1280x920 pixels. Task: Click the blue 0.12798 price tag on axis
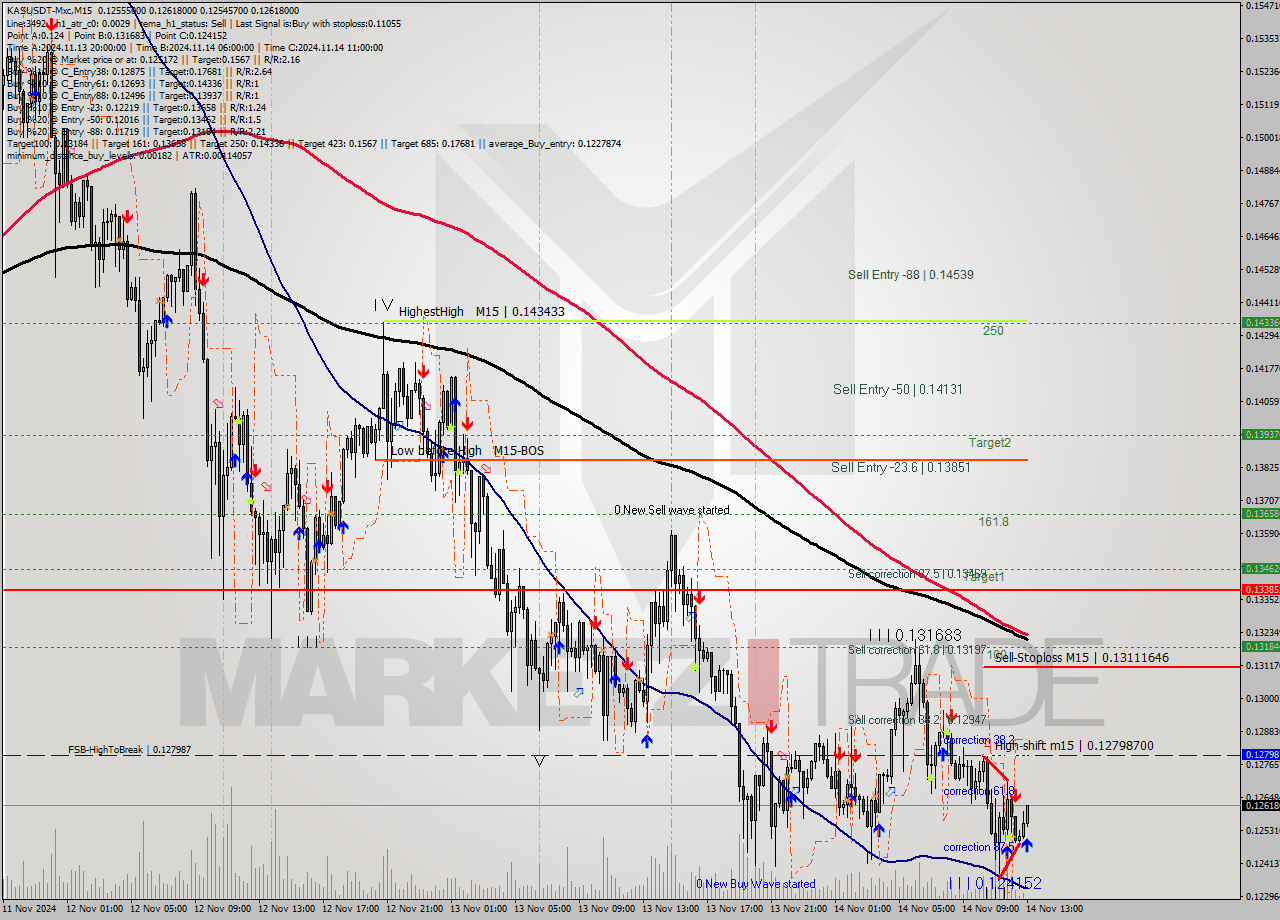[x=1260, y=754]
